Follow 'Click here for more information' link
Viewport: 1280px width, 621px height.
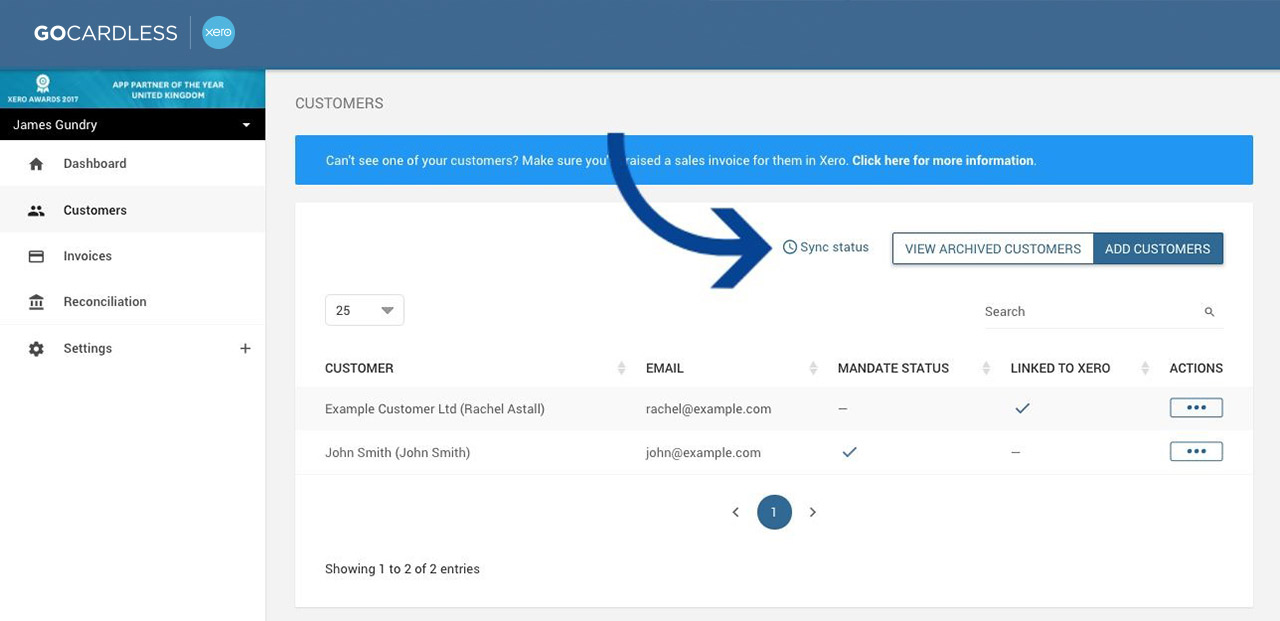point(943,161)
